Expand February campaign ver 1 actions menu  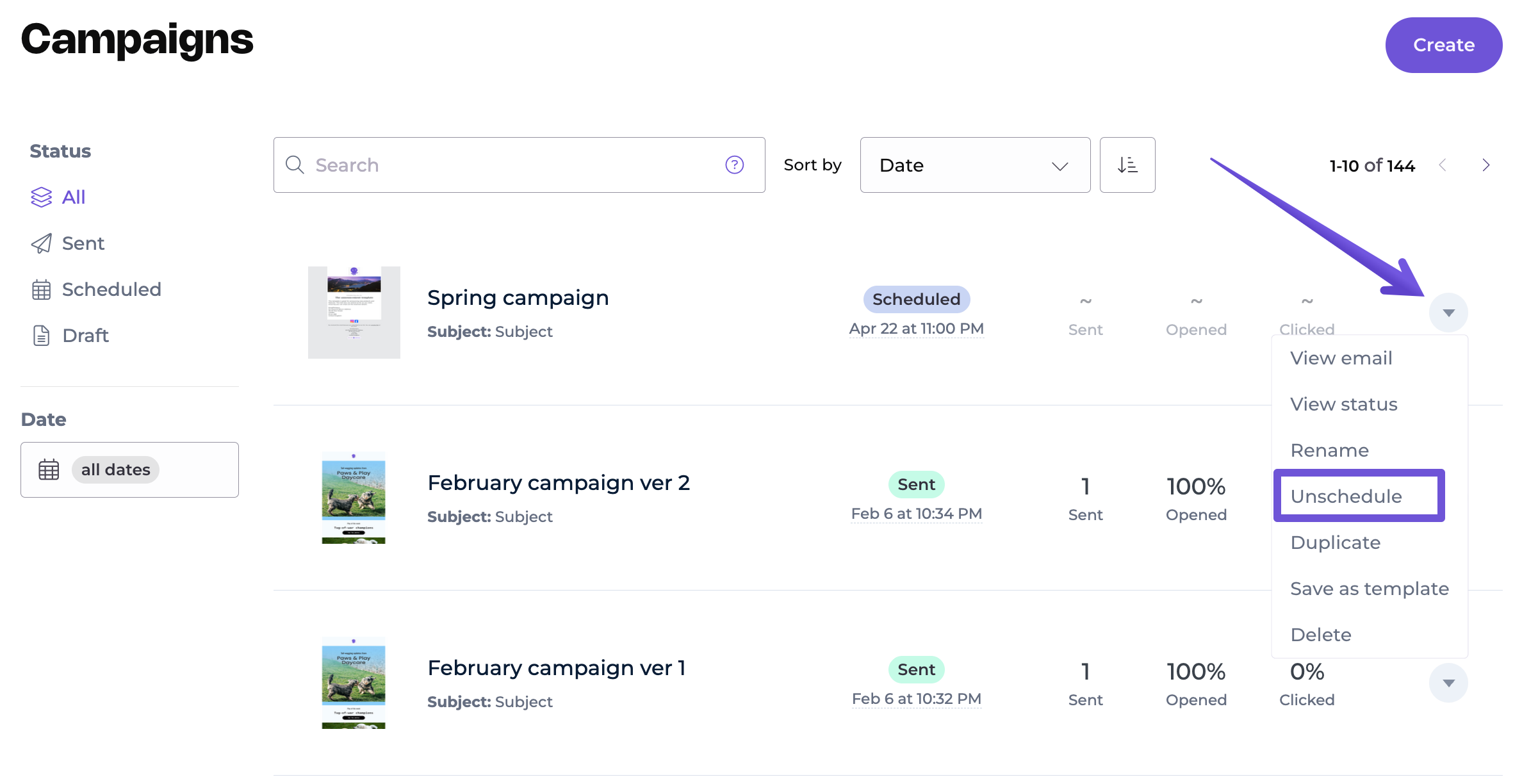coord(1448,683)
